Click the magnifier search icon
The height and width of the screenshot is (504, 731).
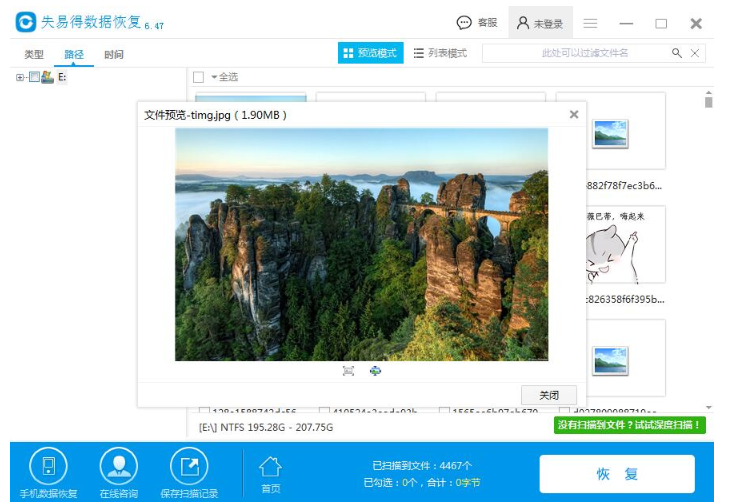tap(676, 53)
